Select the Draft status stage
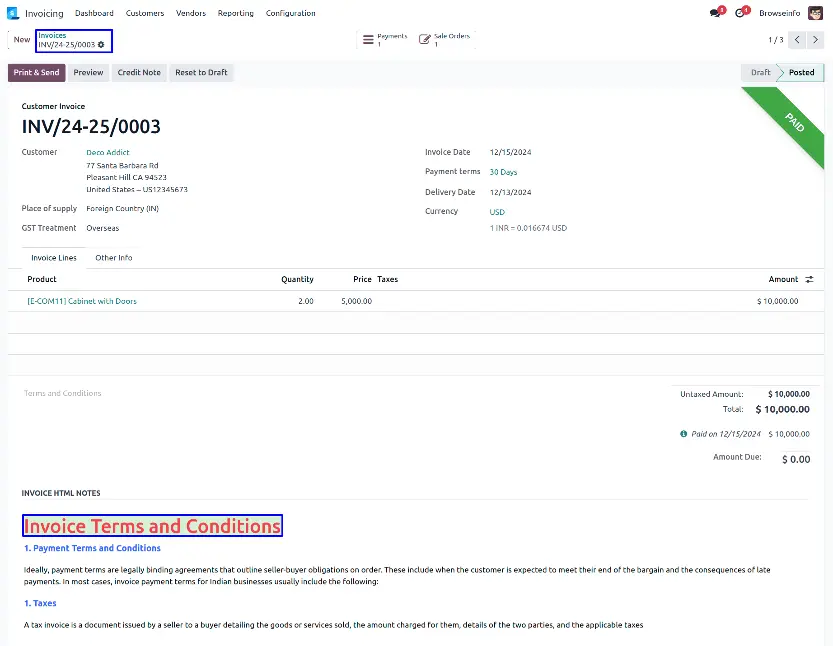The image size is (833, 646). (760, 73)
